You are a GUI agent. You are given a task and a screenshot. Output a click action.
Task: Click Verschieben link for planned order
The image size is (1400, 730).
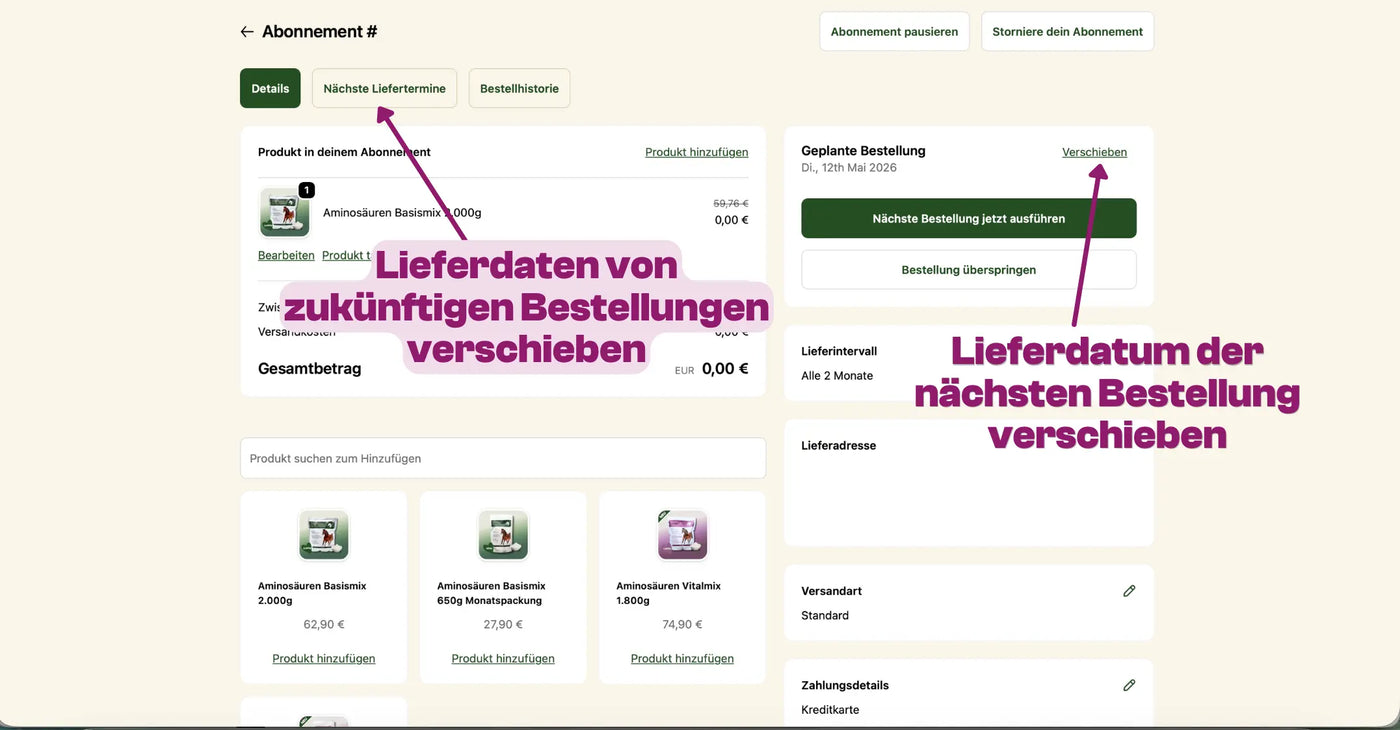coord(1094,152)
